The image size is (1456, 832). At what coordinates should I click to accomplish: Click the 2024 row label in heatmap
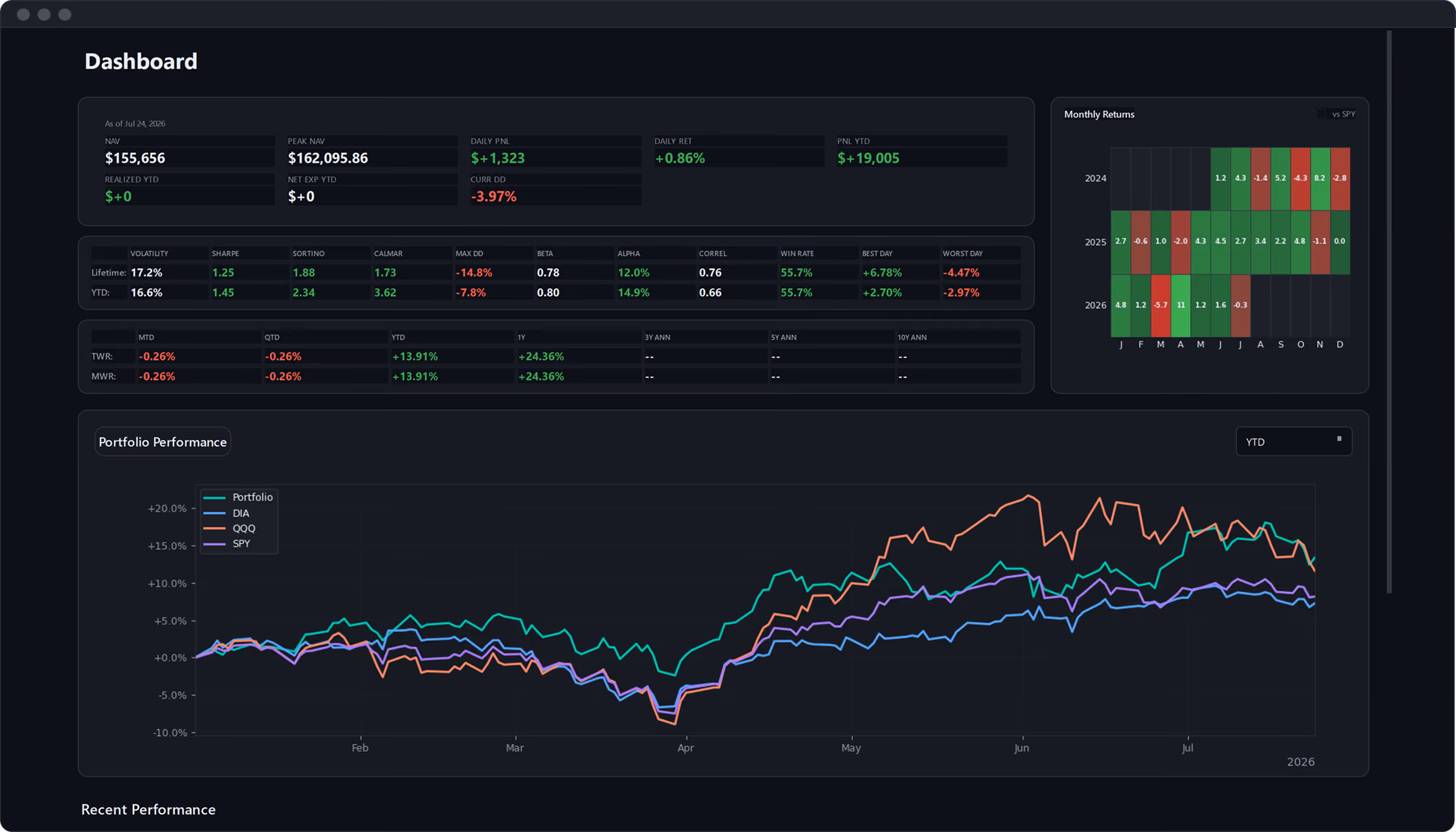tap(1096, 178)
